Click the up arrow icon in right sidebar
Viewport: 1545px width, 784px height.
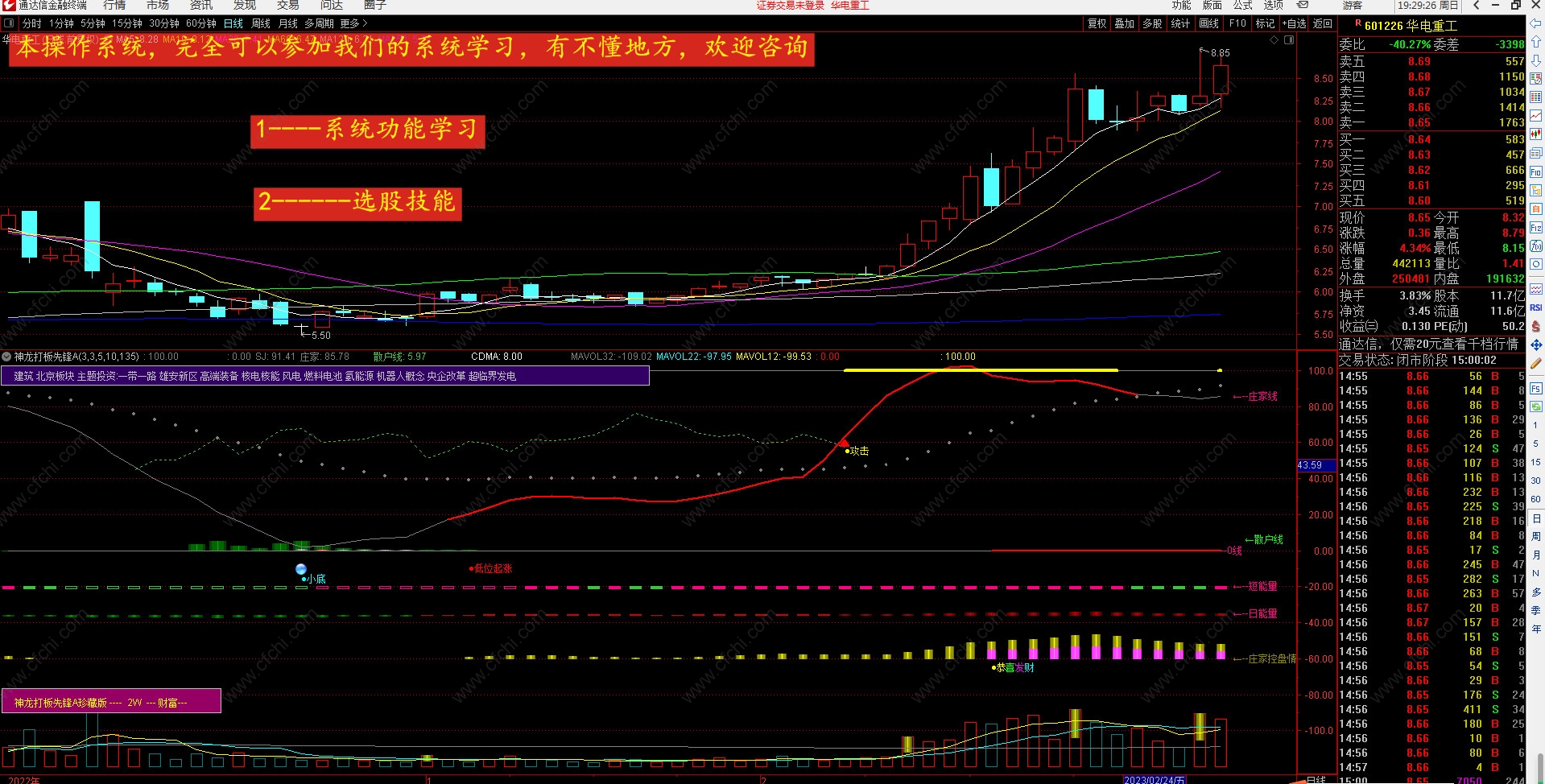pos(1536,42)
